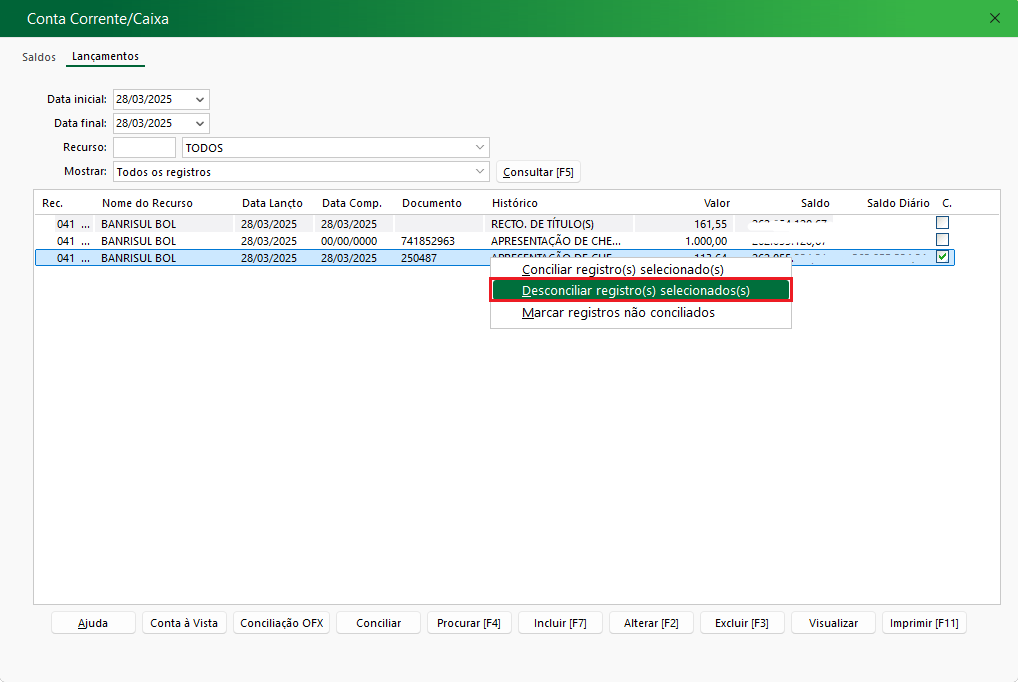The image size is (1018, 682).
Task: Click the Conciliar button at the bottom
Action: coord(379,623)
